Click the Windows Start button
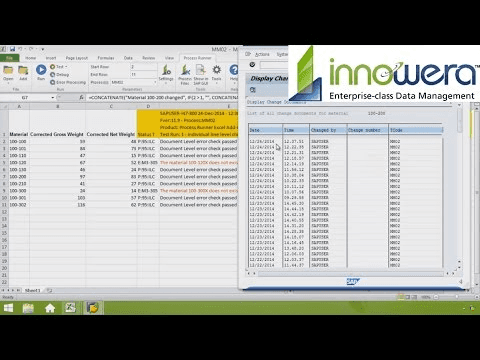 8,308
